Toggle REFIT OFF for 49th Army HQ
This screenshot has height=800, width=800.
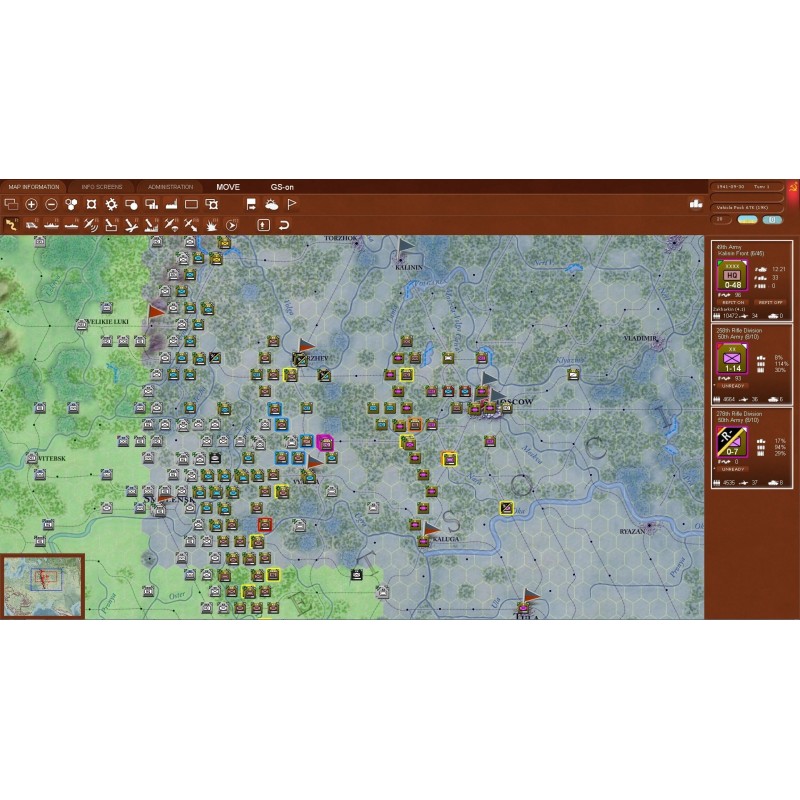[769, 301]
